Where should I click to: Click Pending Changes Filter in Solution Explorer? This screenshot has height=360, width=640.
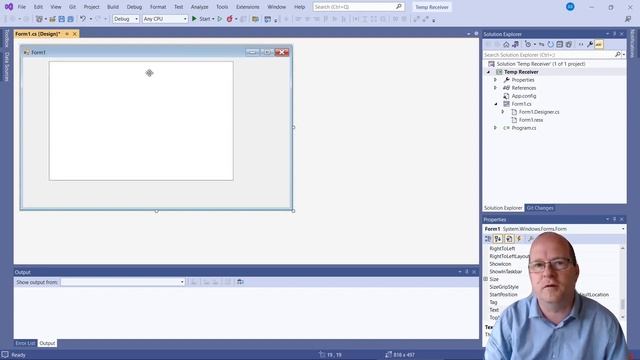pos(529,44)
